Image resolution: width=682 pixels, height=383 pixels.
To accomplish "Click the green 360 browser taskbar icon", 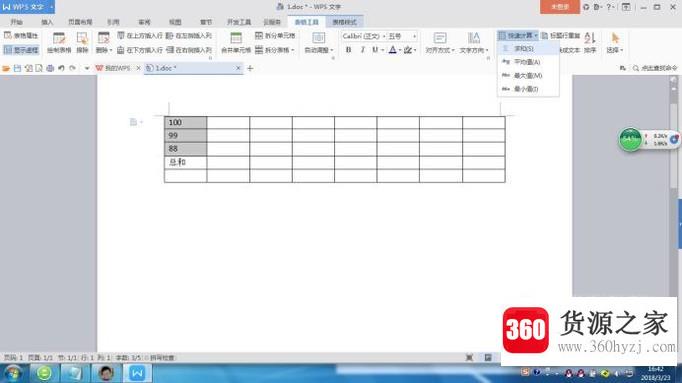I will click(44, 373).
